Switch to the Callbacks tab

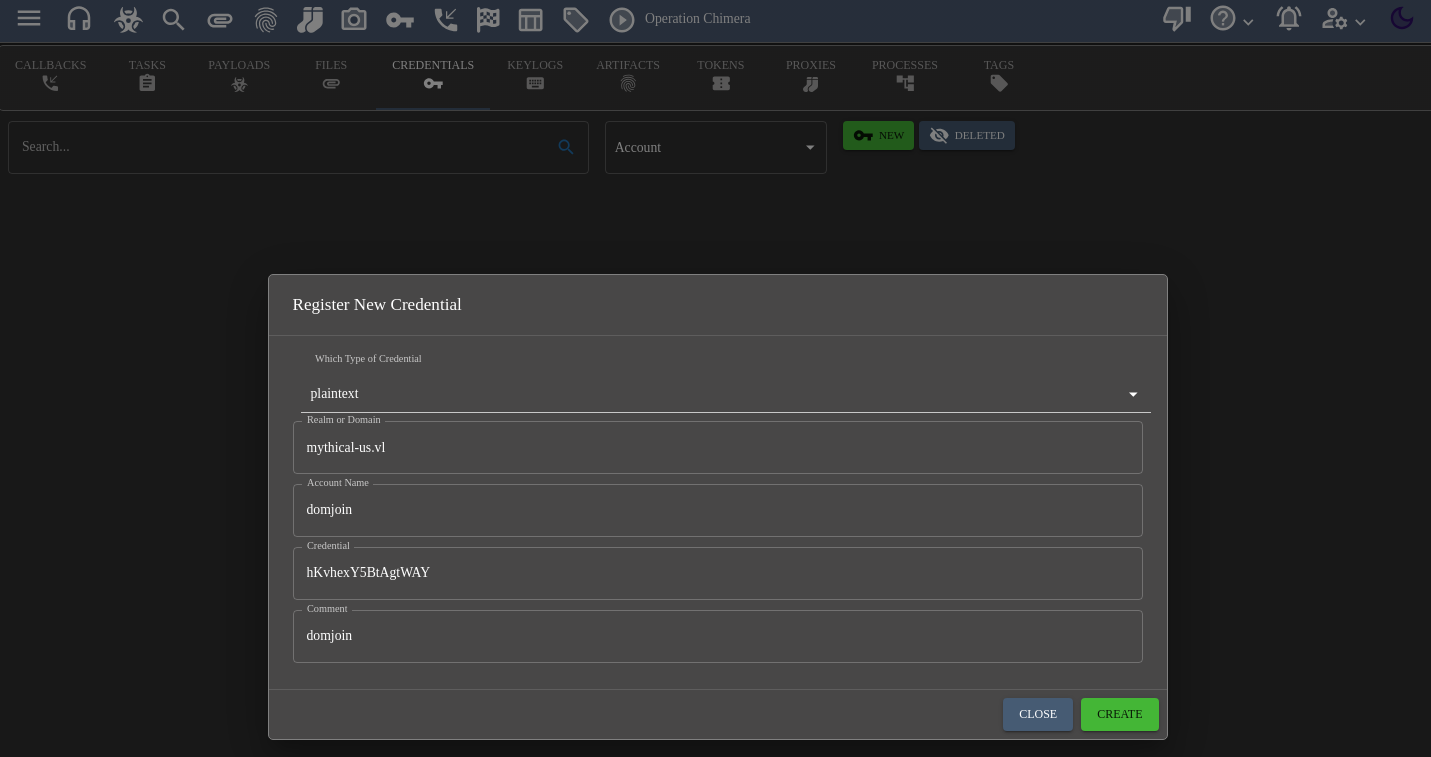[51, 75]
